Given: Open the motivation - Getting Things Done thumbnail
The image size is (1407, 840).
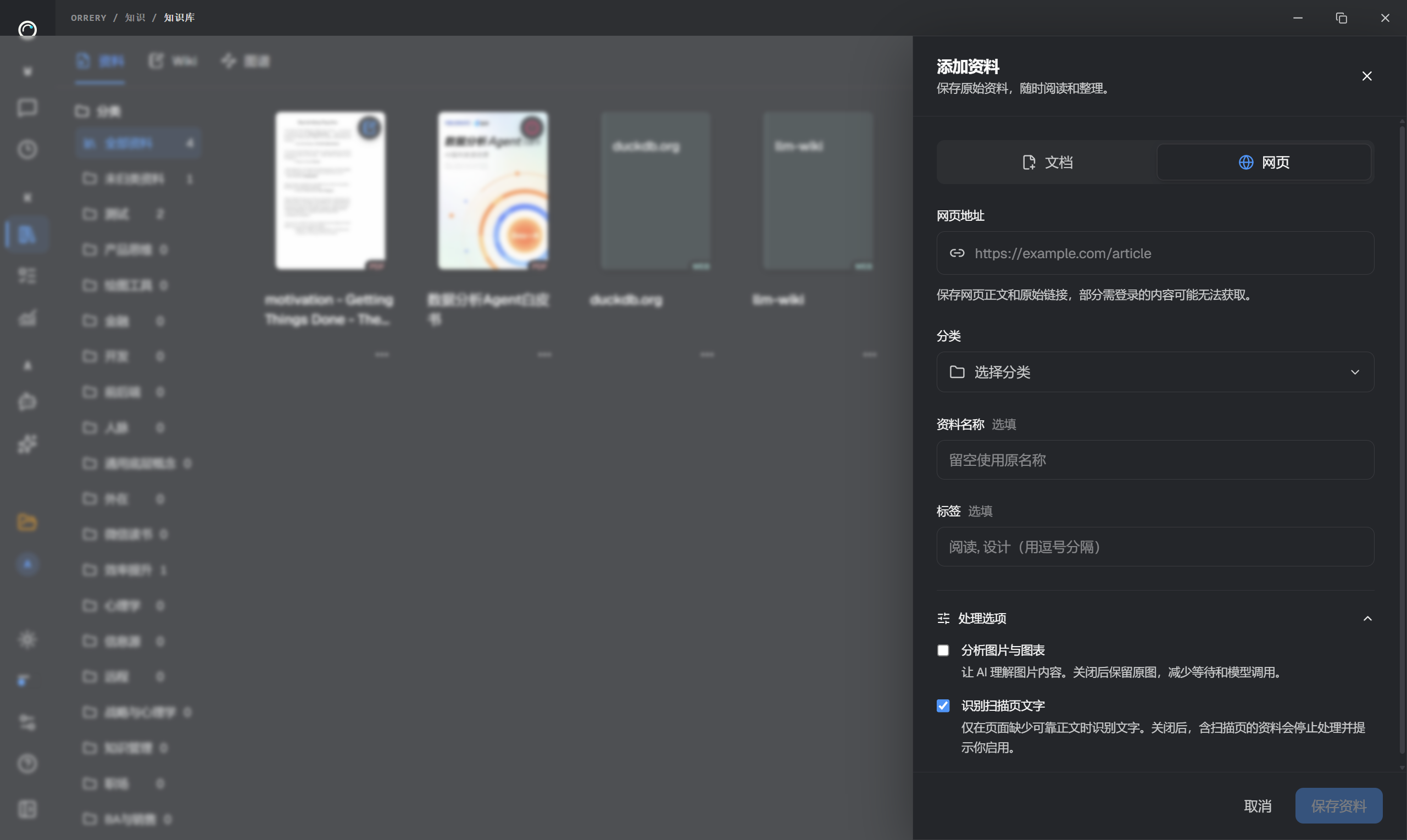Looking at the screenshot, I should tap(331, 190).
